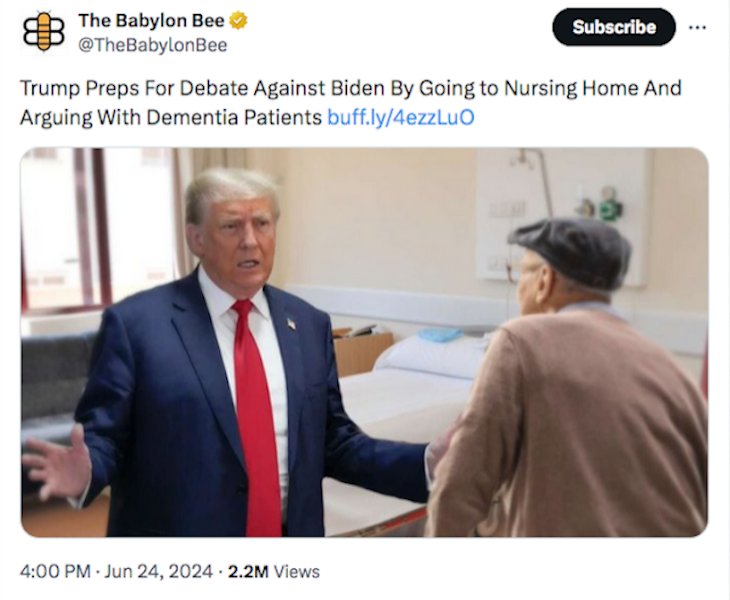Viewport: 730px width, 600px height.
Task: Click the 4:00 PM timestamp
Action: [55, 571]
